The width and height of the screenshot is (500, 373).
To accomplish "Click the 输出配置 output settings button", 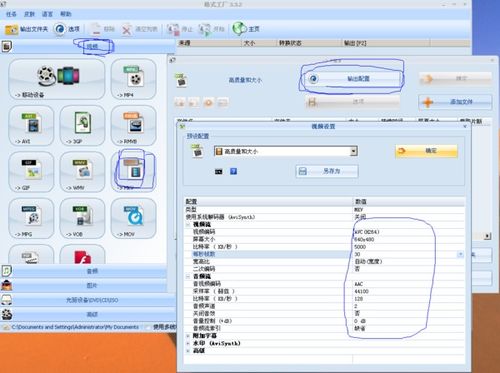I will point(352,79).
